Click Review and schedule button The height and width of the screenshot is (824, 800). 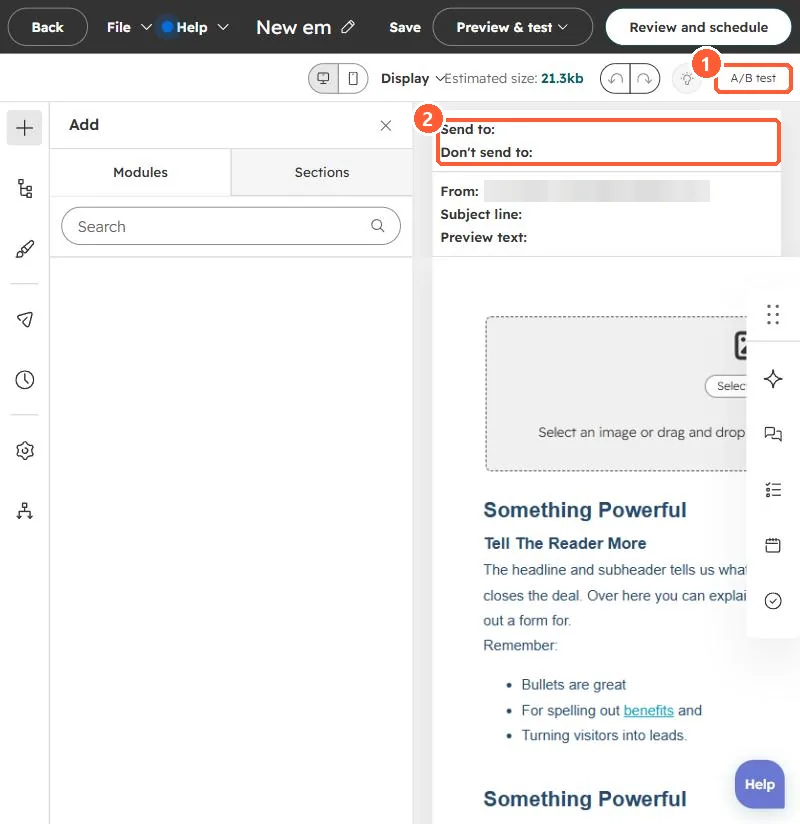(699, 27)
